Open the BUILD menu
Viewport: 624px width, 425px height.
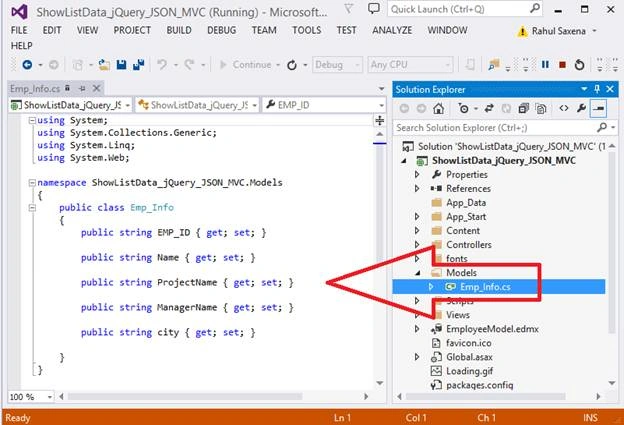tap(179, 30)
